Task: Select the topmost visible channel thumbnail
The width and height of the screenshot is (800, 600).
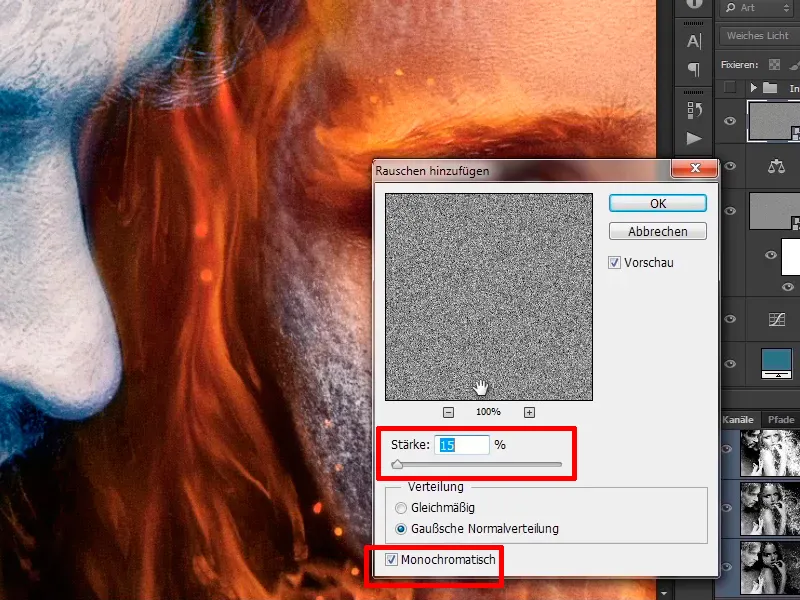Action: coord(770,453)
